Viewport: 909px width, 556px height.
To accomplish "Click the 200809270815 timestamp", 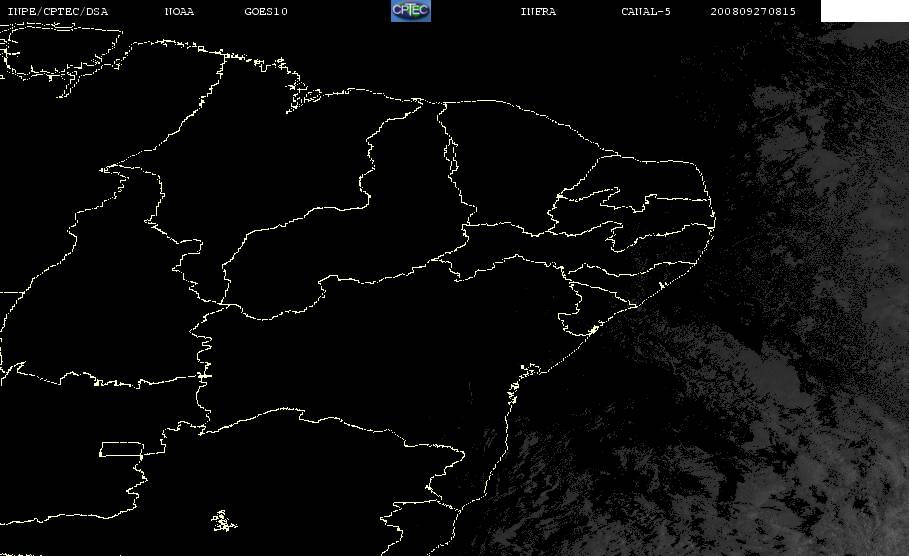I will point(753,11).
